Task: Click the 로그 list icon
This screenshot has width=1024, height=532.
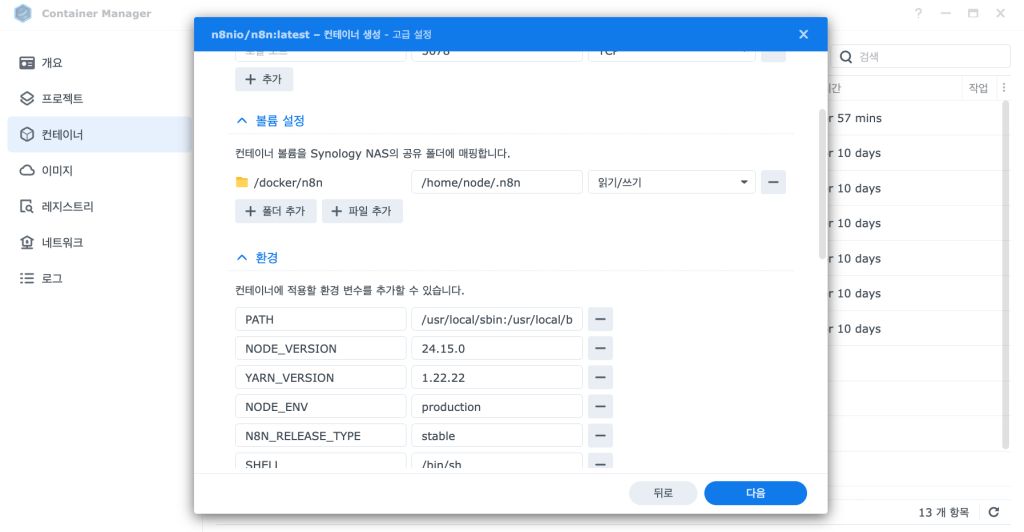Action: click(27, 278)
